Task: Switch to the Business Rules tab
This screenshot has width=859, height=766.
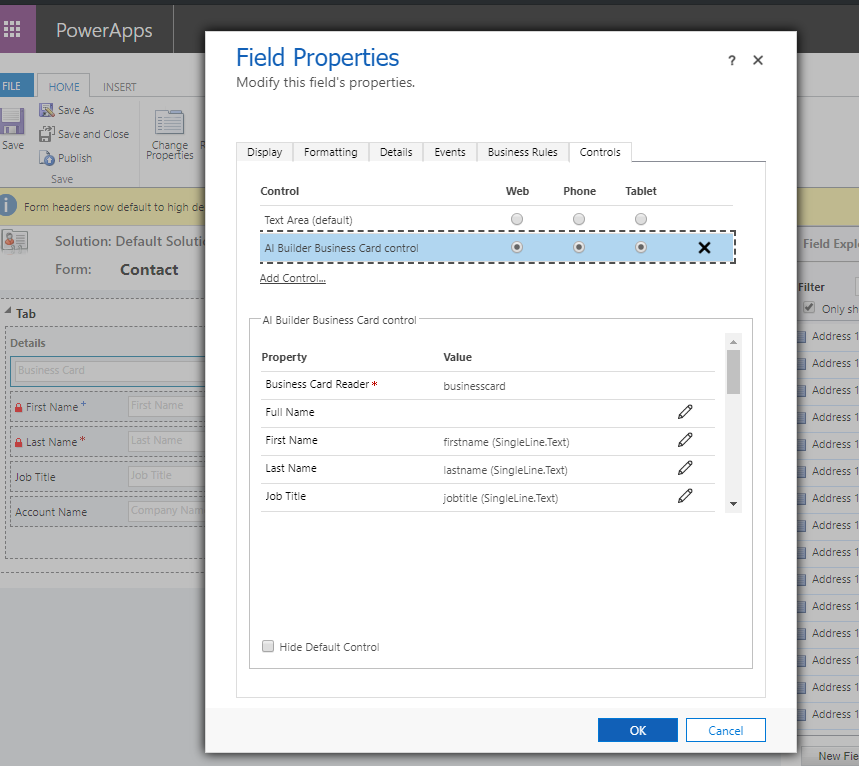Action: point(522,152)
